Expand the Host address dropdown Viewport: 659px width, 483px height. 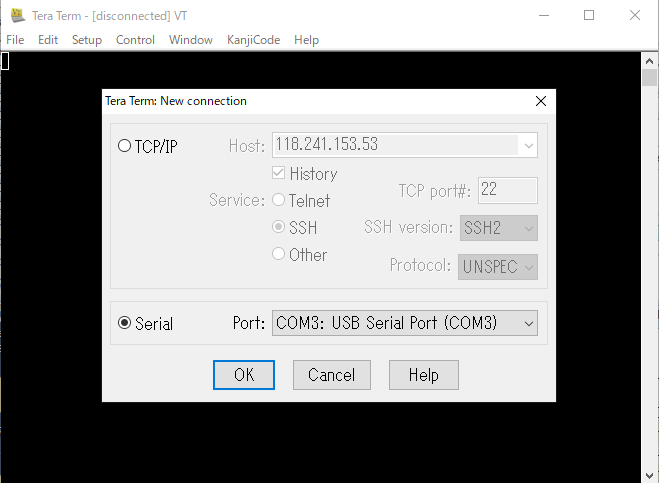[x=529, y=145]
